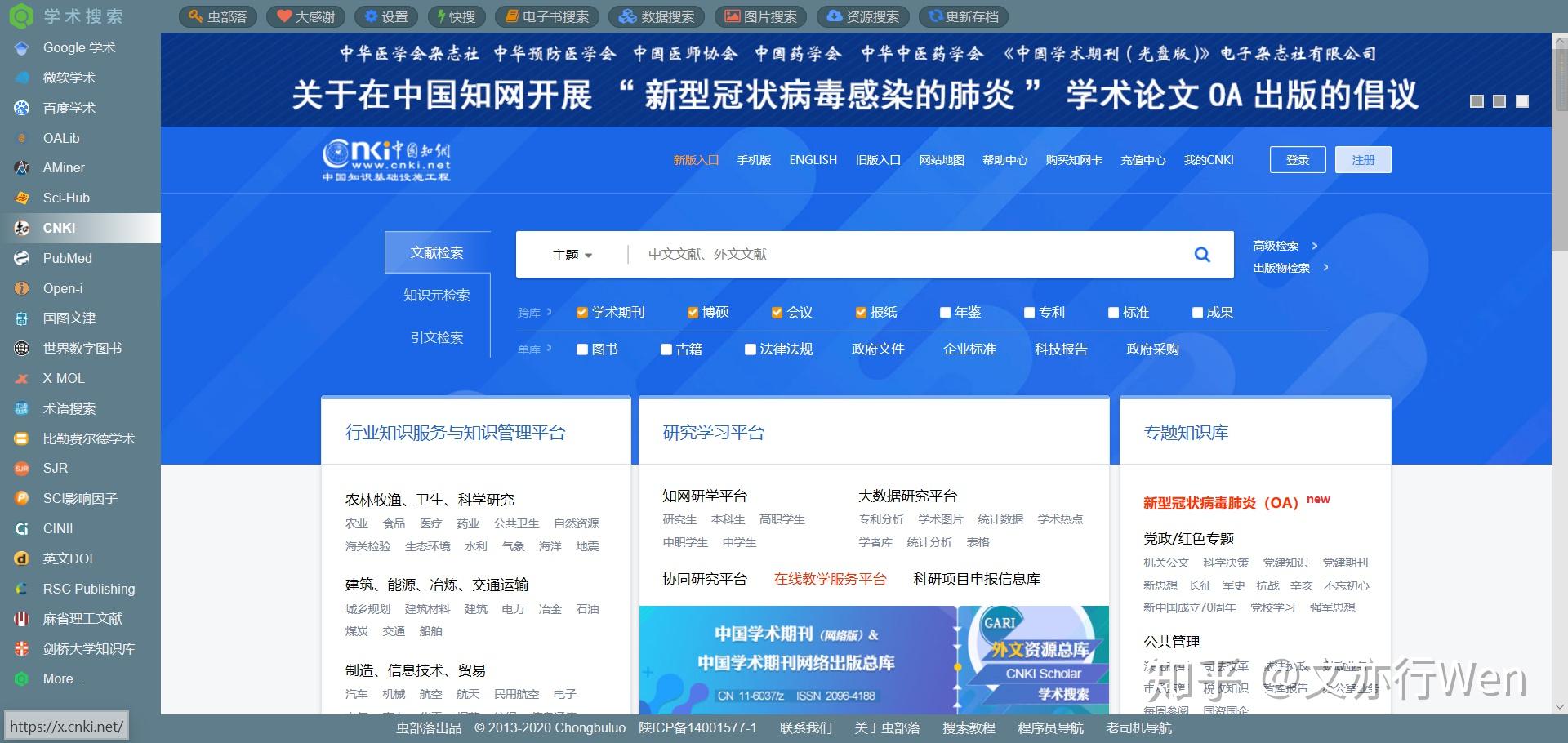Switch to 引文检索 tab
The image size is (1568, 743).
click(x=437, y=338)
